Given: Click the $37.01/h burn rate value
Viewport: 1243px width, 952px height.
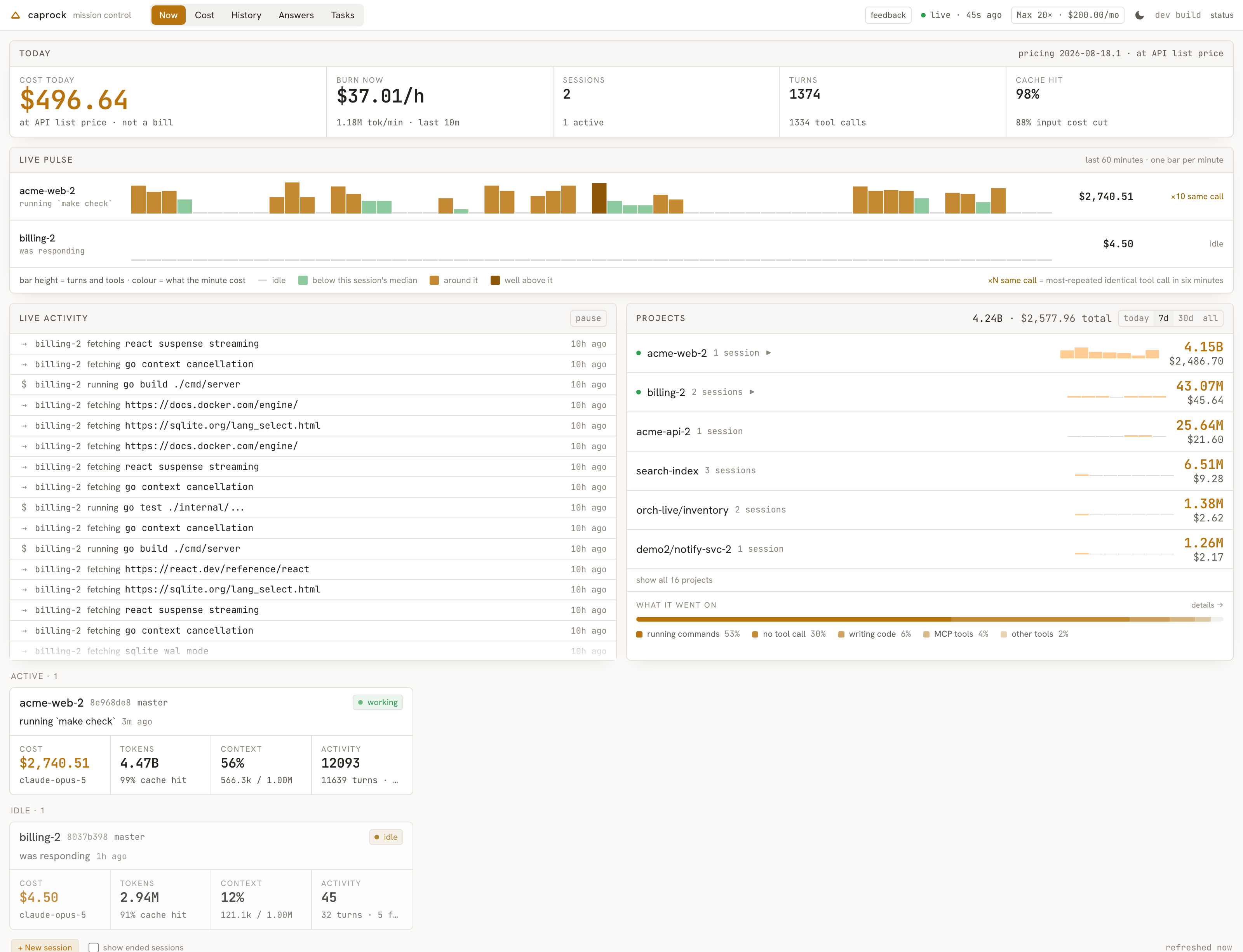Looking at the screenshot, I should tap(380, 96).
